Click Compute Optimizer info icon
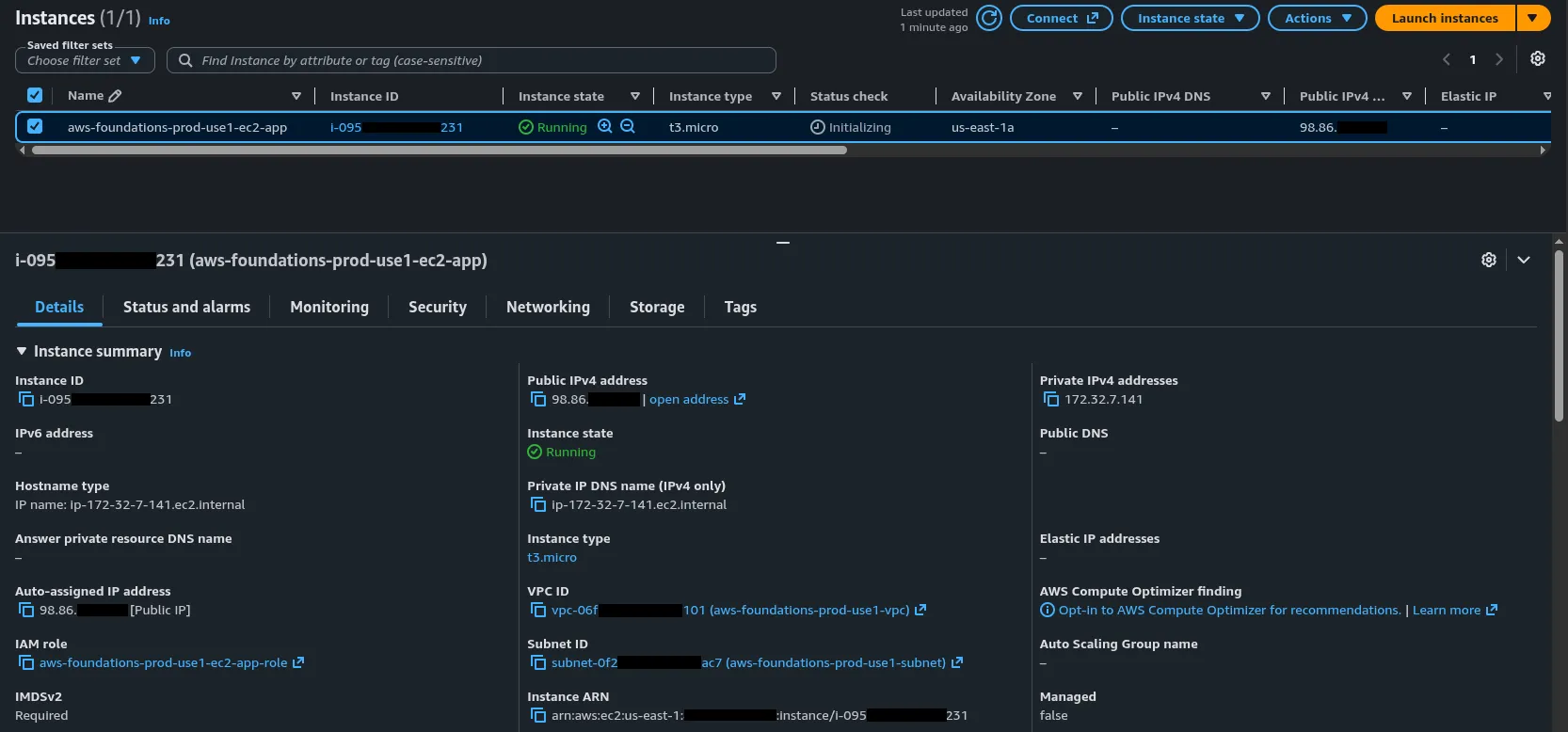The height and width of the screenshot is (732, 1568). pyautogui.click(x=1048, y=610)
